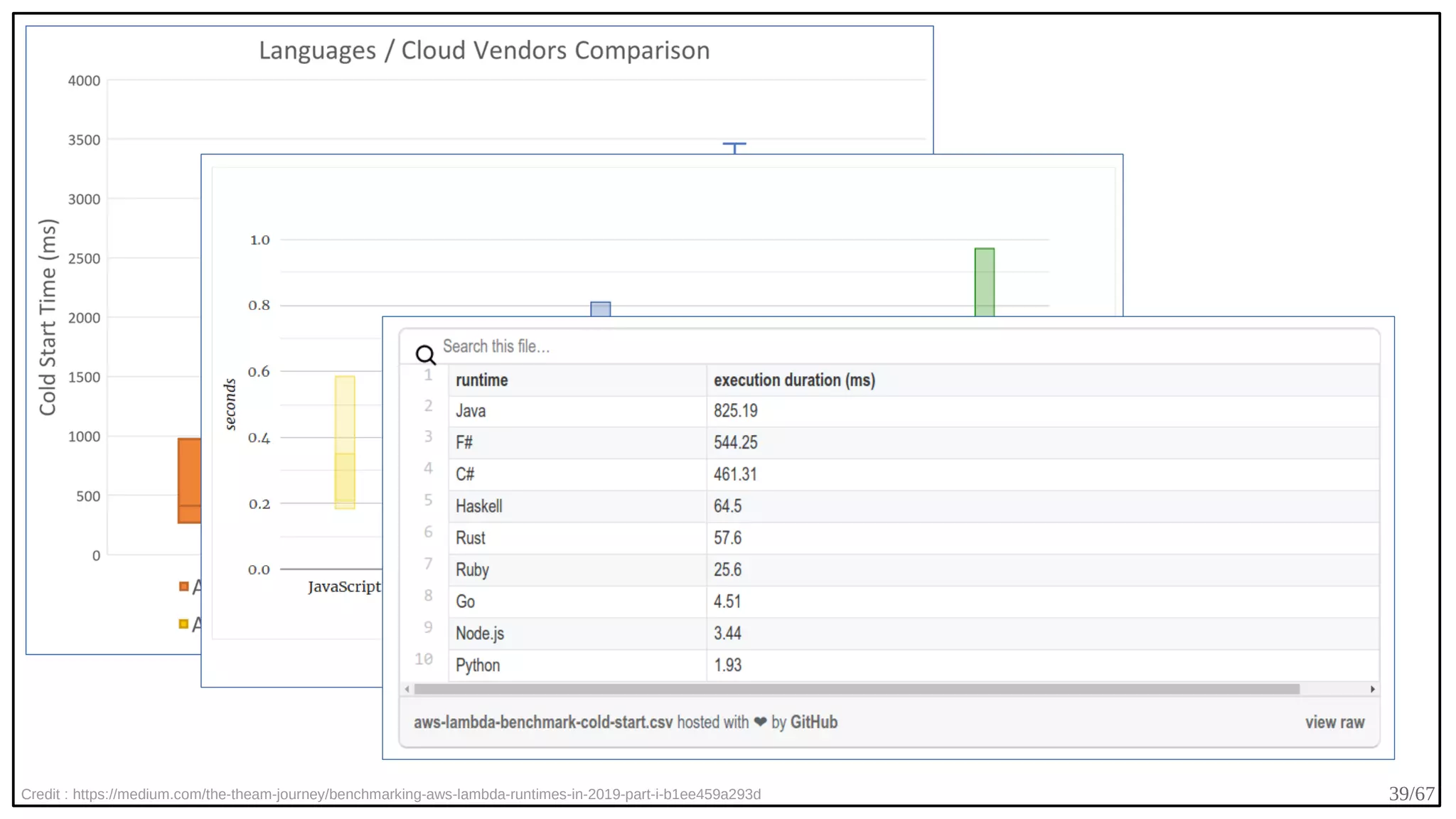The height and width of the screenshot is (819, 1456).
Task: Click the Python row value 1.93
Action: tap(727, 665)
